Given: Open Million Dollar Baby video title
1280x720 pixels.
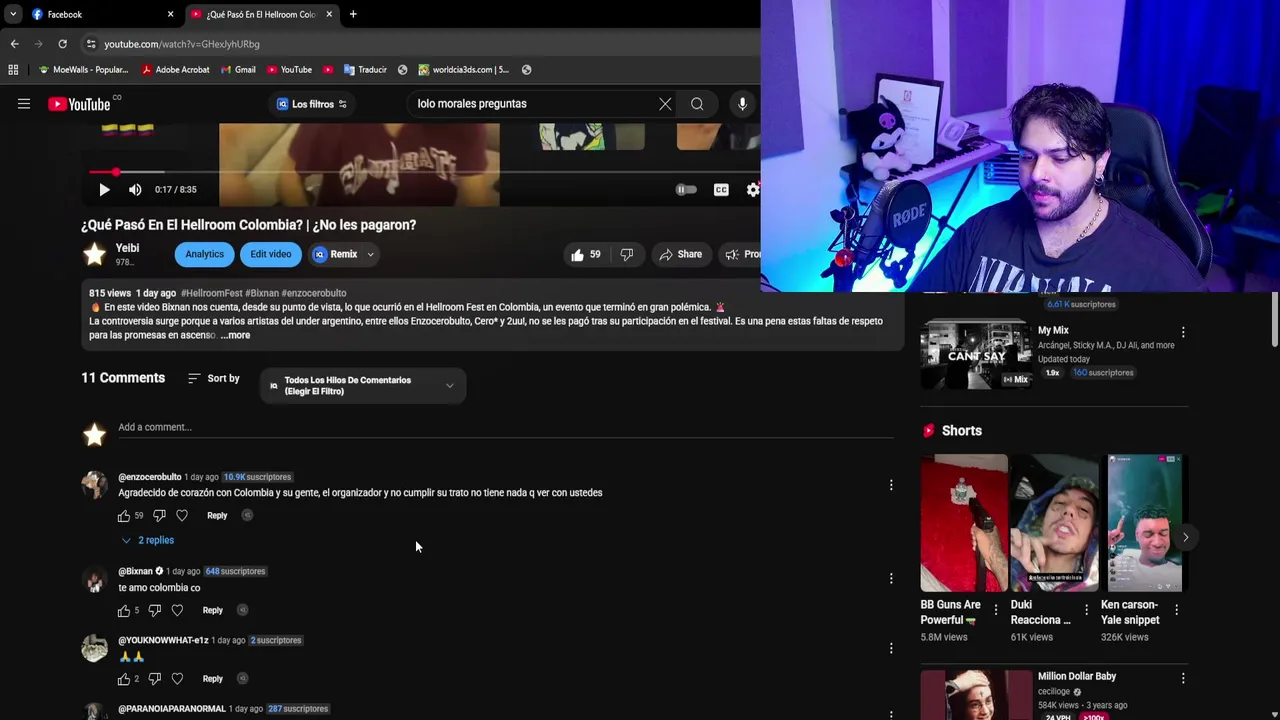Looking at the screenshot, I should click(1077, 677).
